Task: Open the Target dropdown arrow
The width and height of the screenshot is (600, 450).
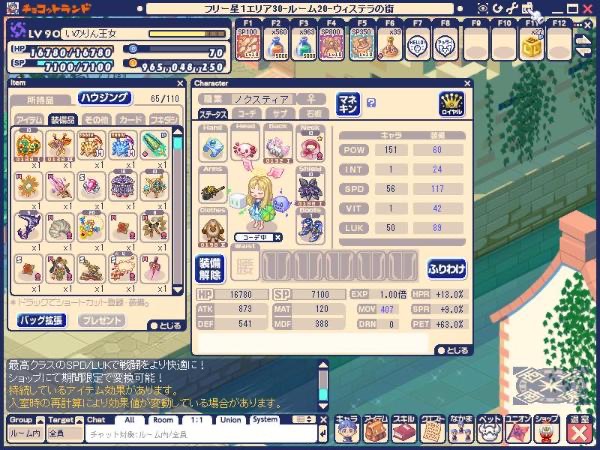Action: point(79,420)
